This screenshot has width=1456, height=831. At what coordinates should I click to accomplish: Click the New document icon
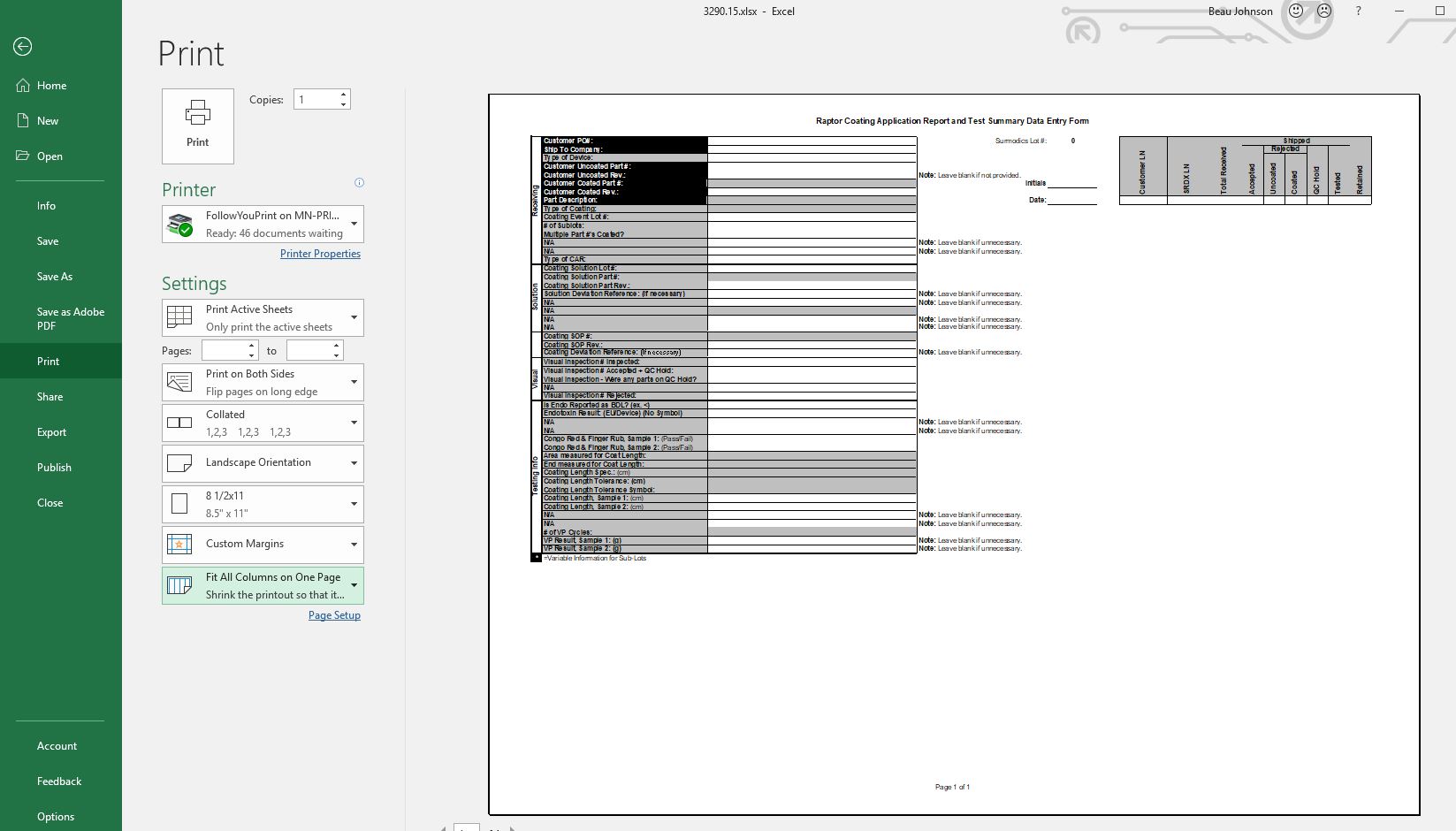tap(23, 121)
